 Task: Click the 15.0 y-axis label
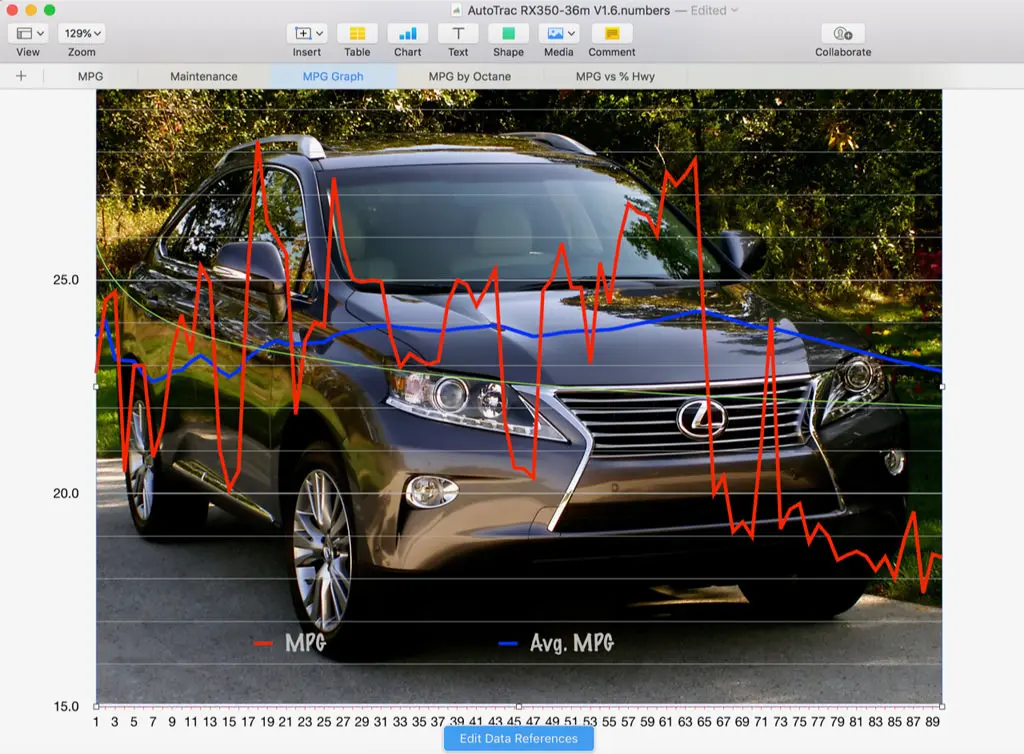pos(66,706)
